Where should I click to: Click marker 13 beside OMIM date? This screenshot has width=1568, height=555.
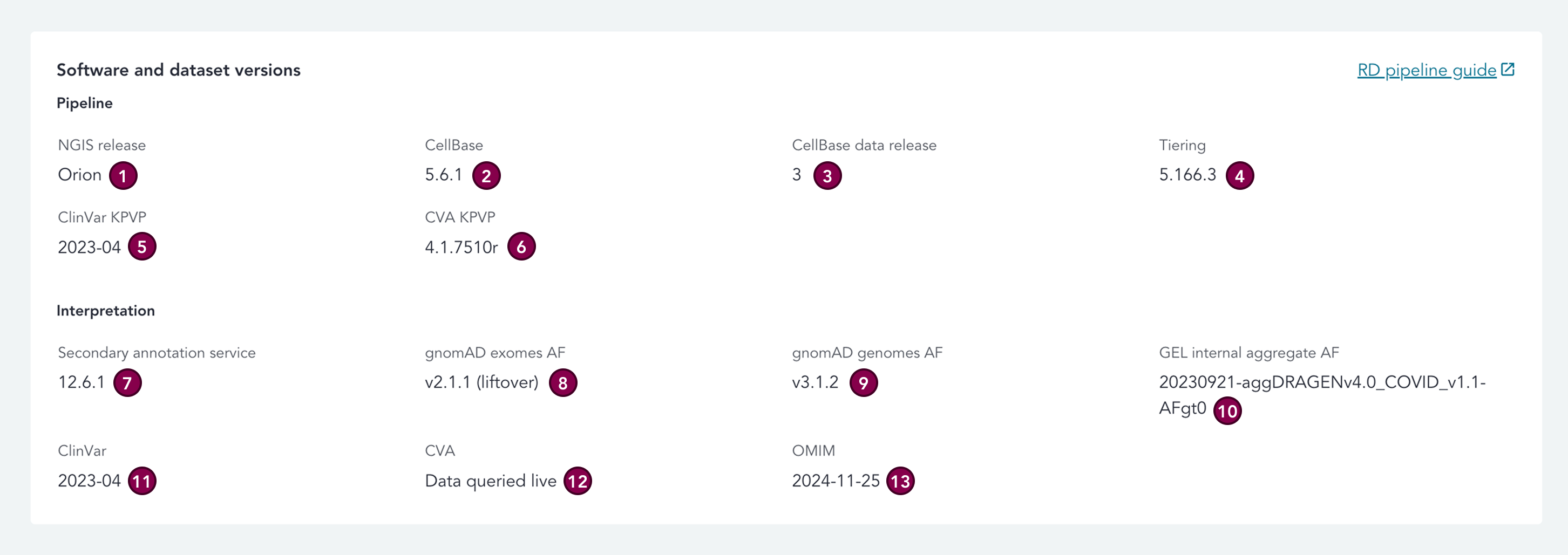coord(900,481)
